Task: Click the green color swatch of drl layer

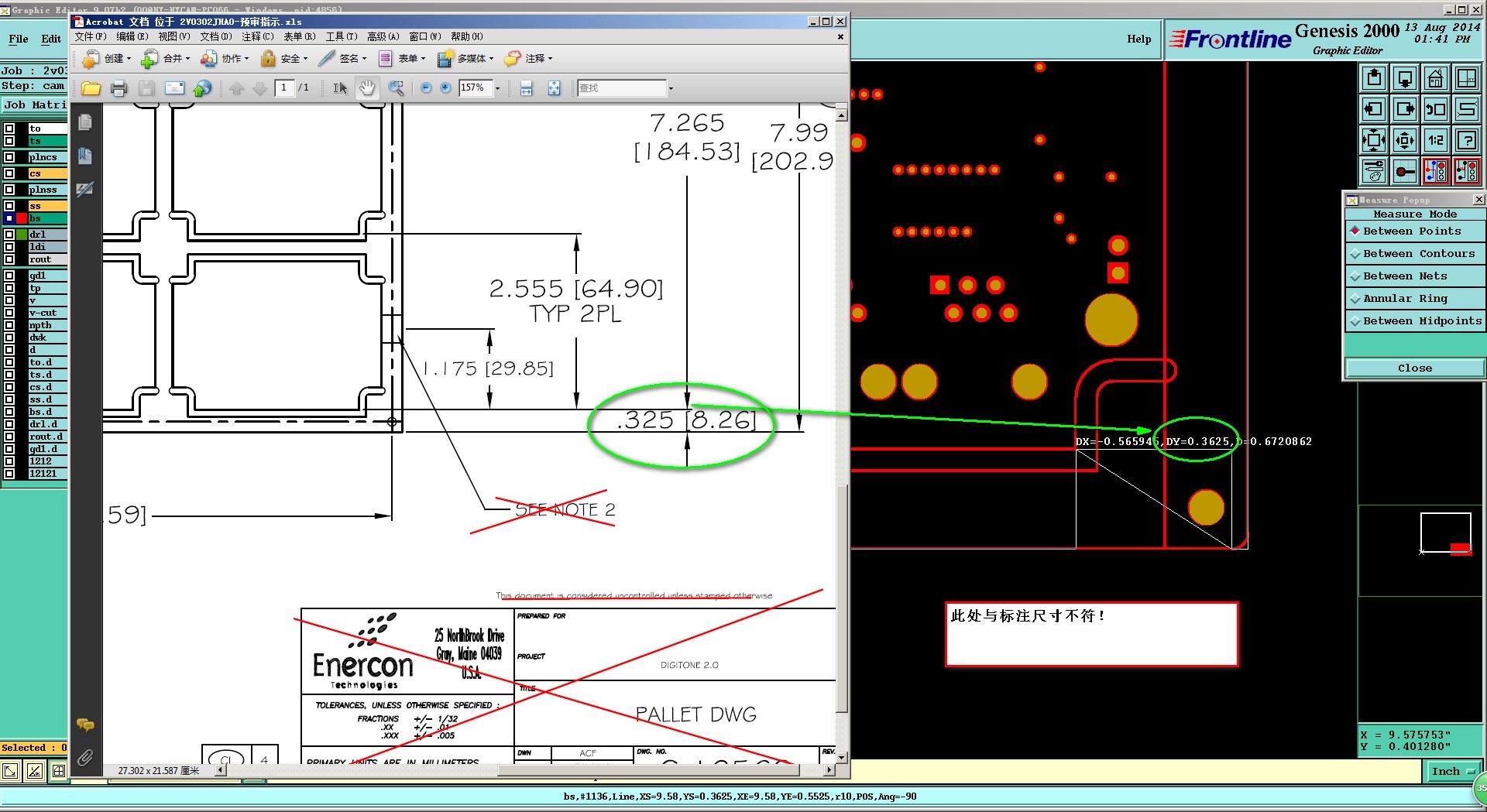Action: pyautogui.click(x=22, y=235)
